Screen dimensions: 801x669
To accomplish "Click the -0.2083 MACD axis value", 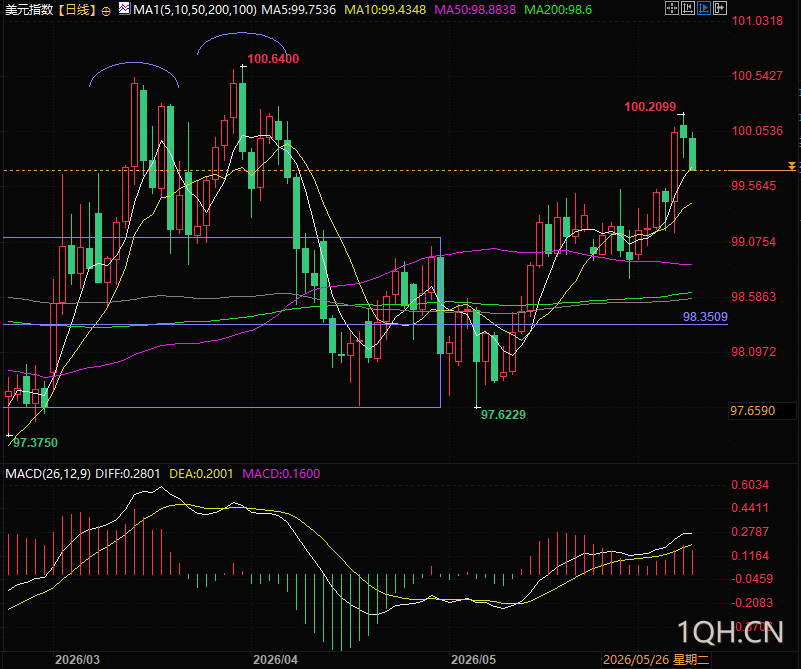I will click(x=752, y=603).
